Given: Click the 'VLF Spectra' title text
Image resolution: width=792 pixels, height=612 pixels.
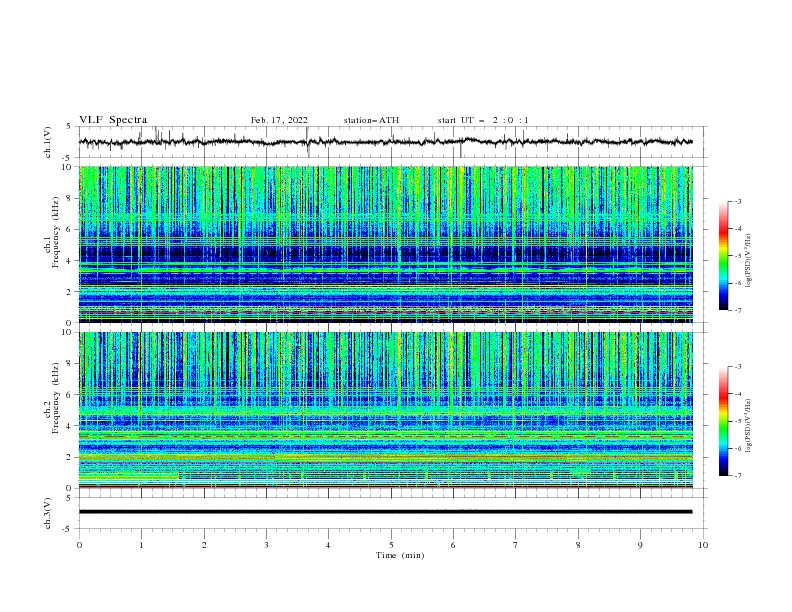Looking at the screenshot, I should pos(113,120).
